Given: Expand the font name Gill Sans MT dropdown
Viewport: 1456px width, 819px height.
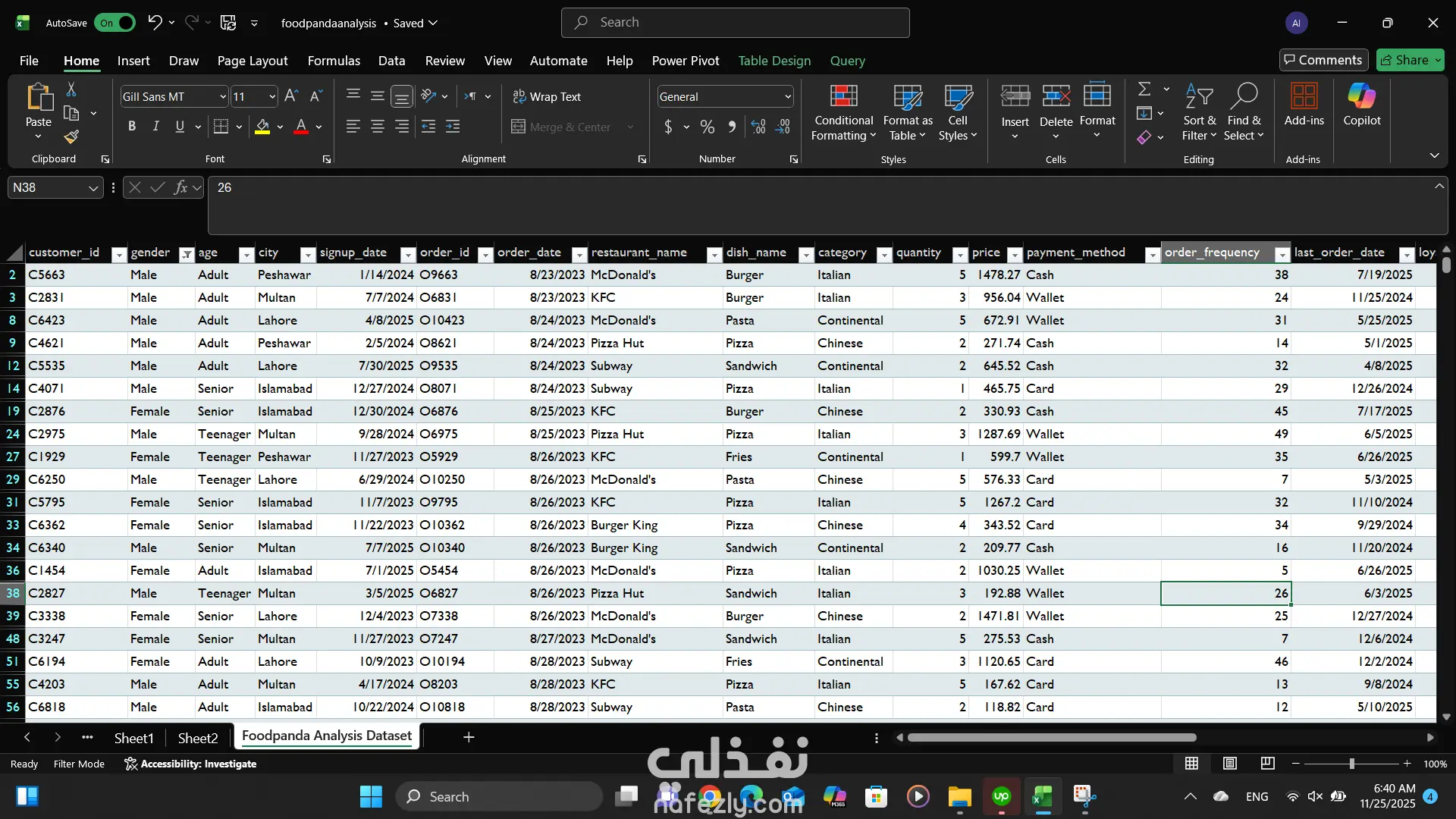Looking at the screenshot, I should click(222, 96).
